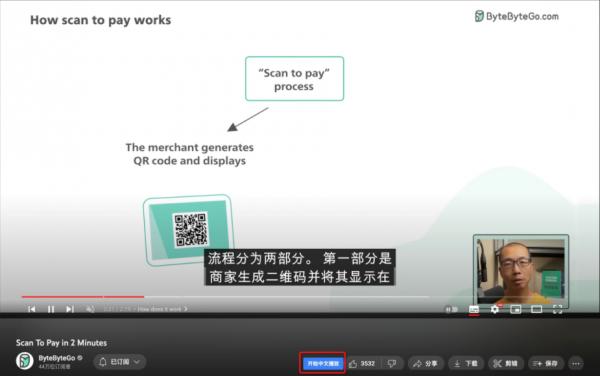Click the blue start Chinese playback button
600x376 pixels.
[x=323, y=363]
